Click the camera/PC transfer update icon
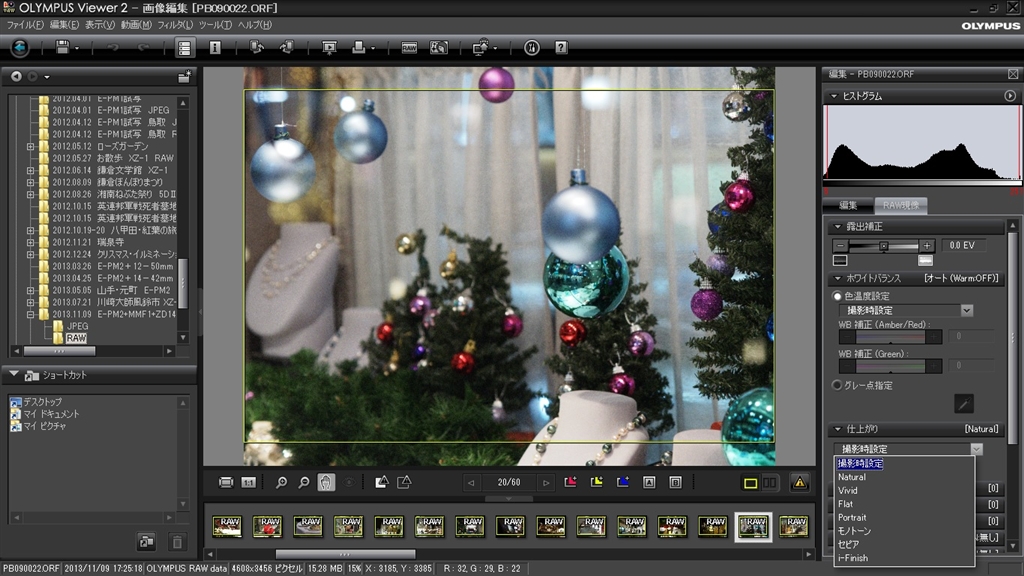The height and width of the screenshot is (576, 1024). [481, 48]
